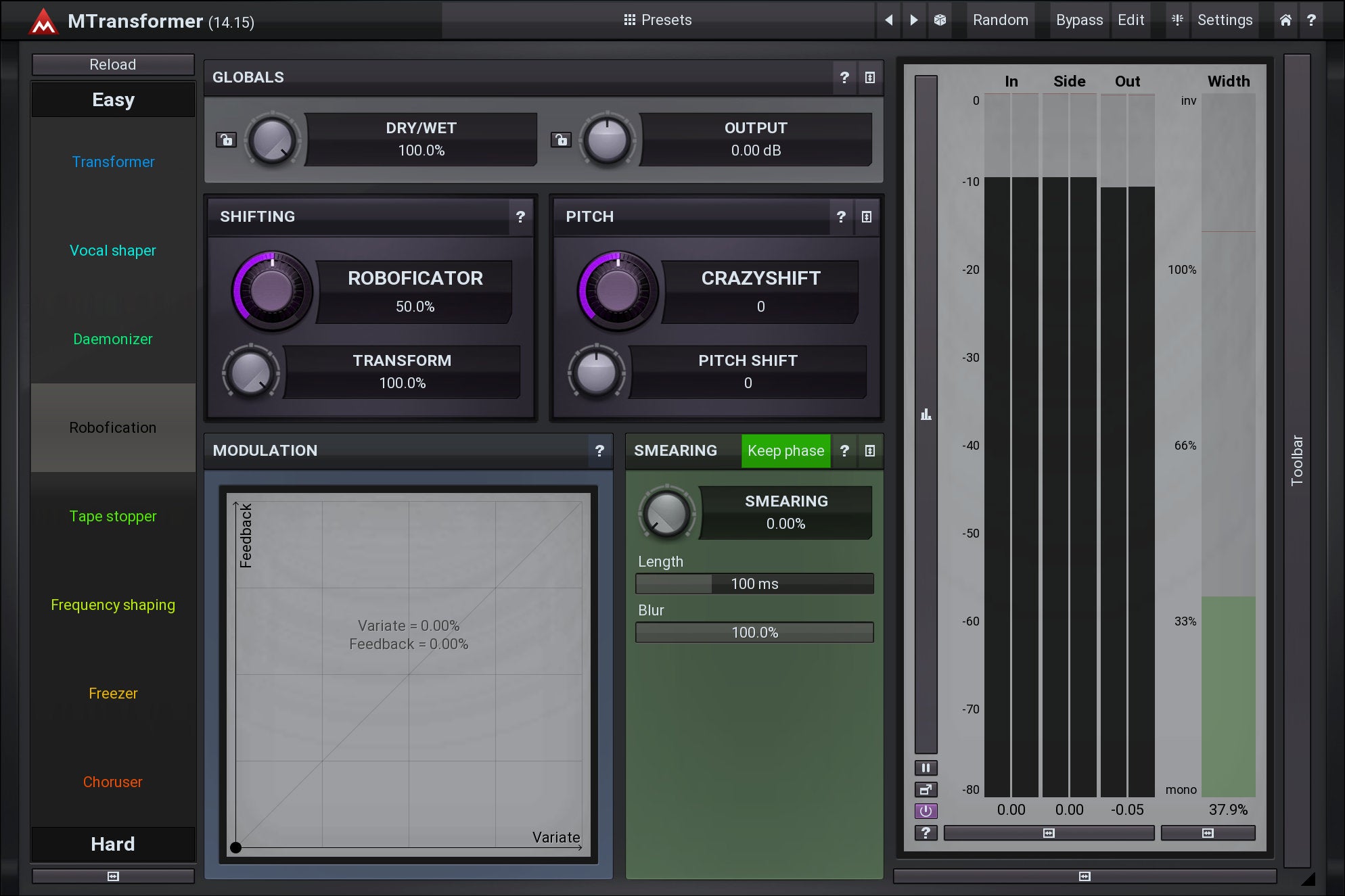Open the home icon in title bar

point(1285,20)
